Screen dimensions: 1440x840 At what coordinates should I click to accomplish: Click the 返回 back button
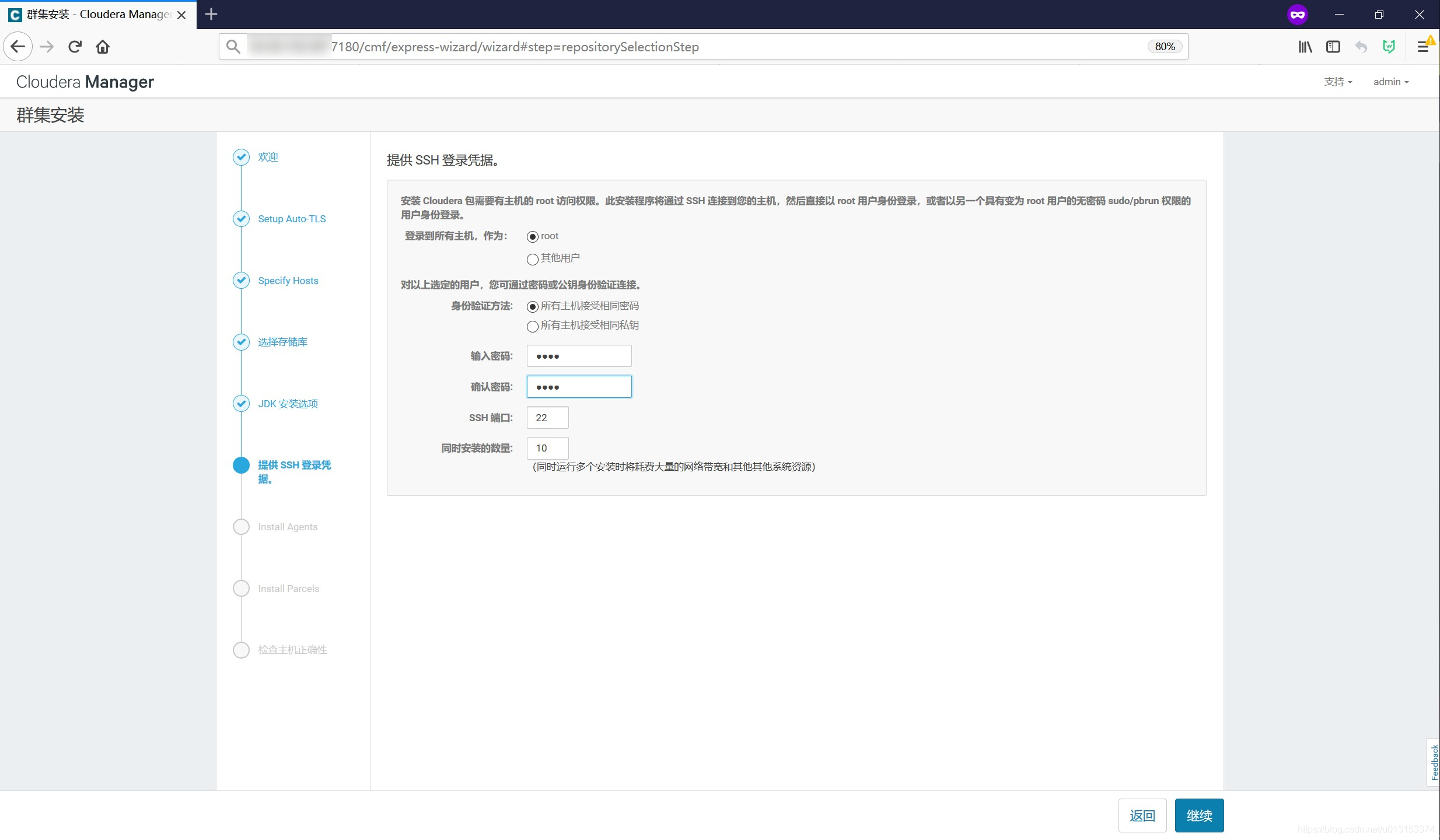(1142, 815)
